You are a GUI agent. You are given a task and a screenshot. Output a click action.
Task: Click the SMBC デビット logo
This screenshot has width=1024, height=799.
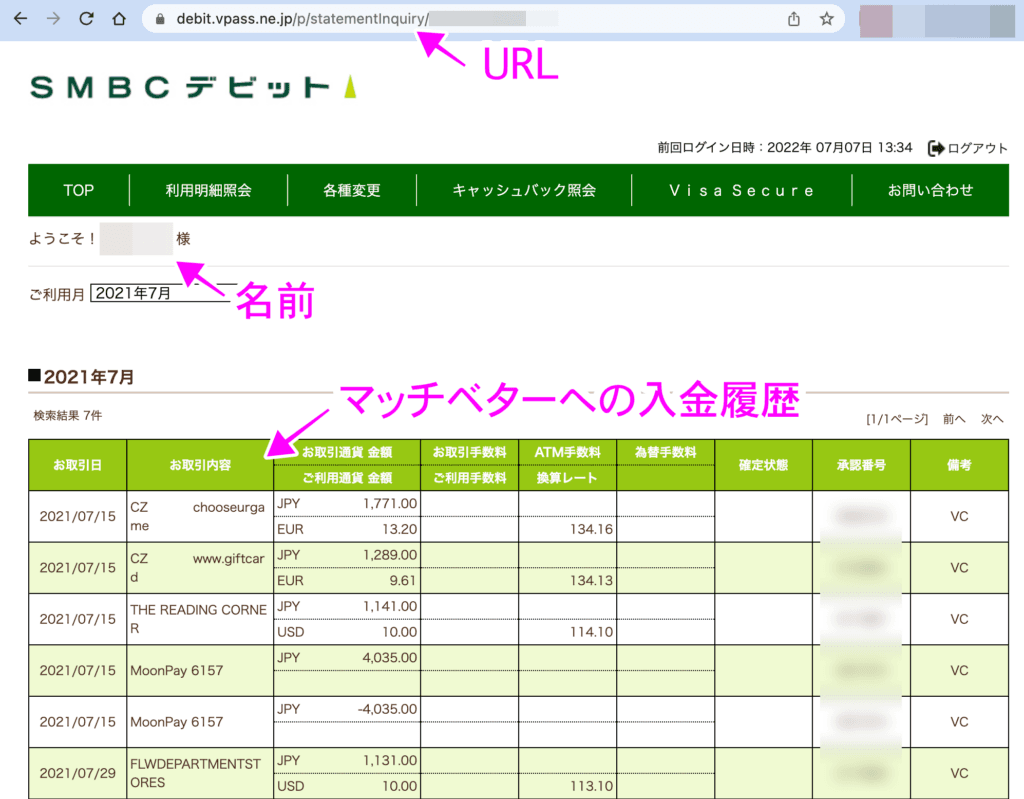tap(193, 88)
